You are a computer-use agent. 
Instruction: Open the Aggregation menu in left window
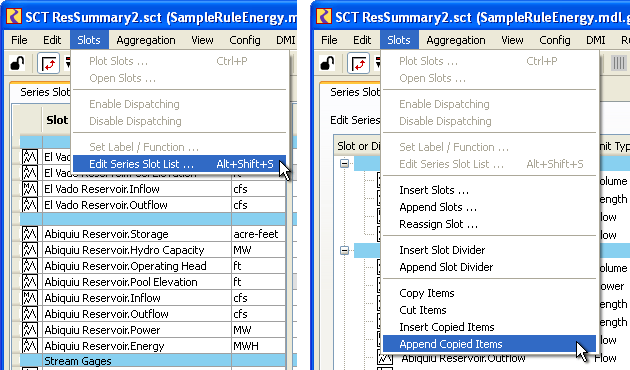(x=146, y=40)
